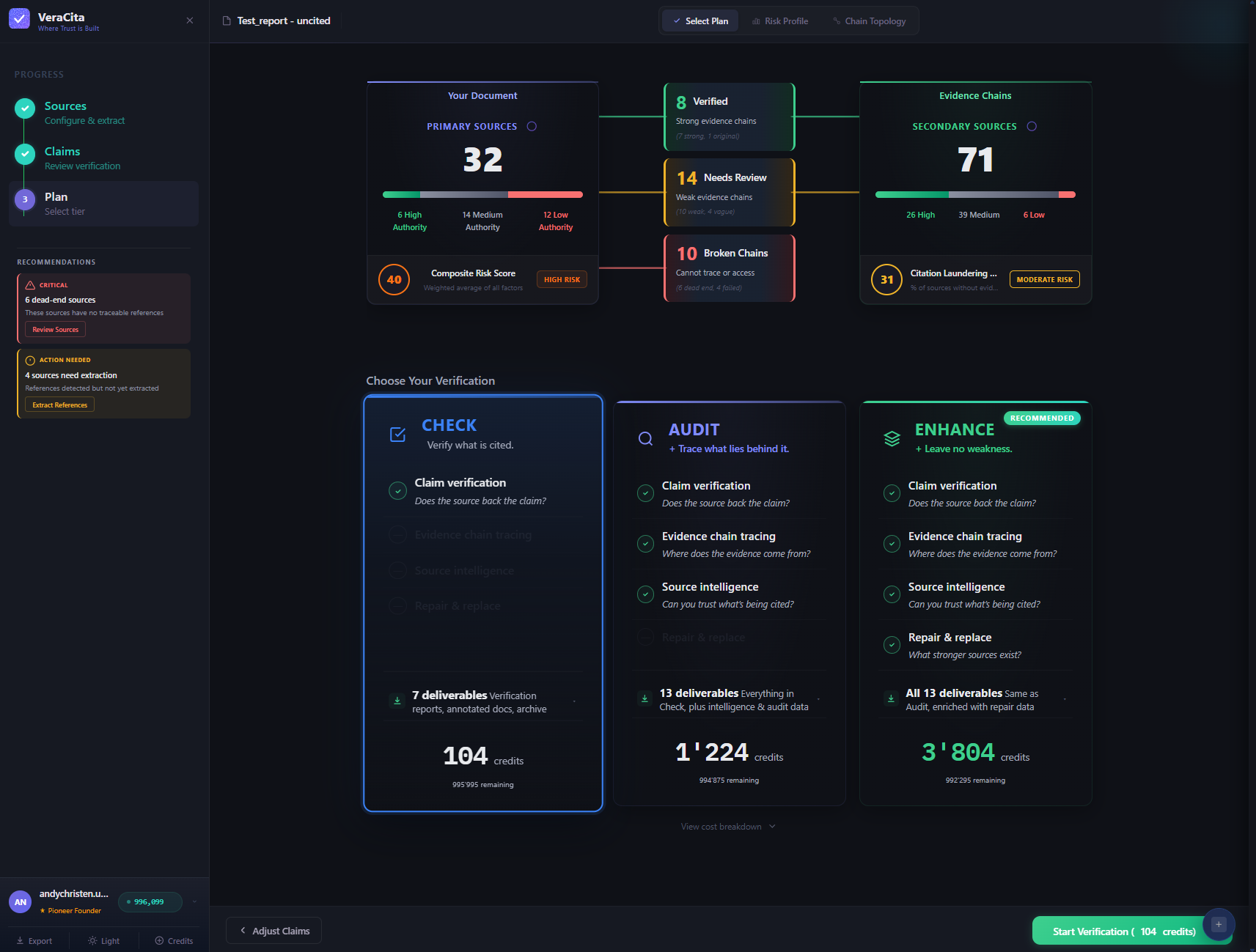Click the AN user avatar

click(21, 902)
